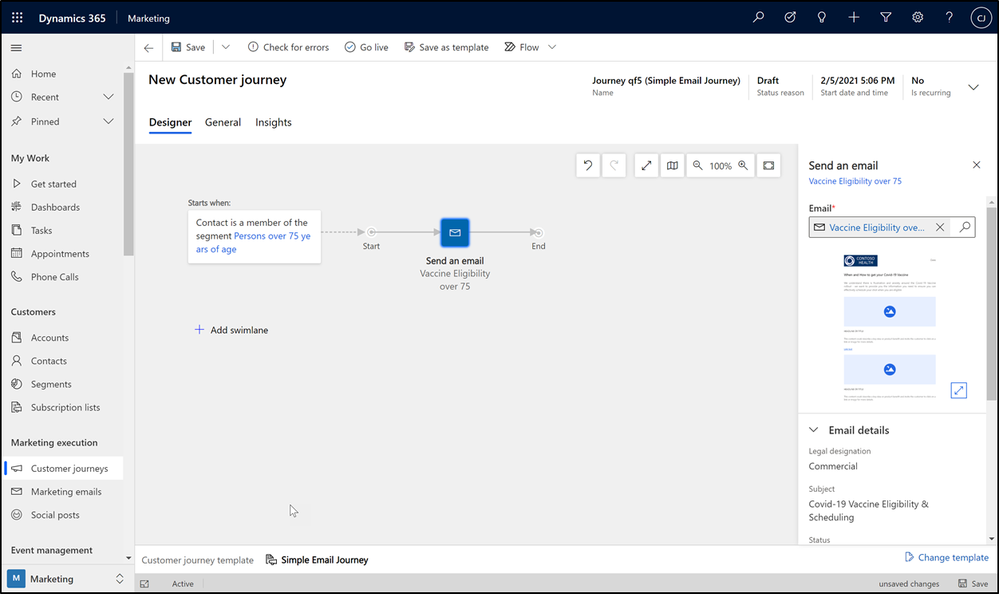Collapse the Email details section
Viewport: 999px width, 594px height.
coord(814,430)
